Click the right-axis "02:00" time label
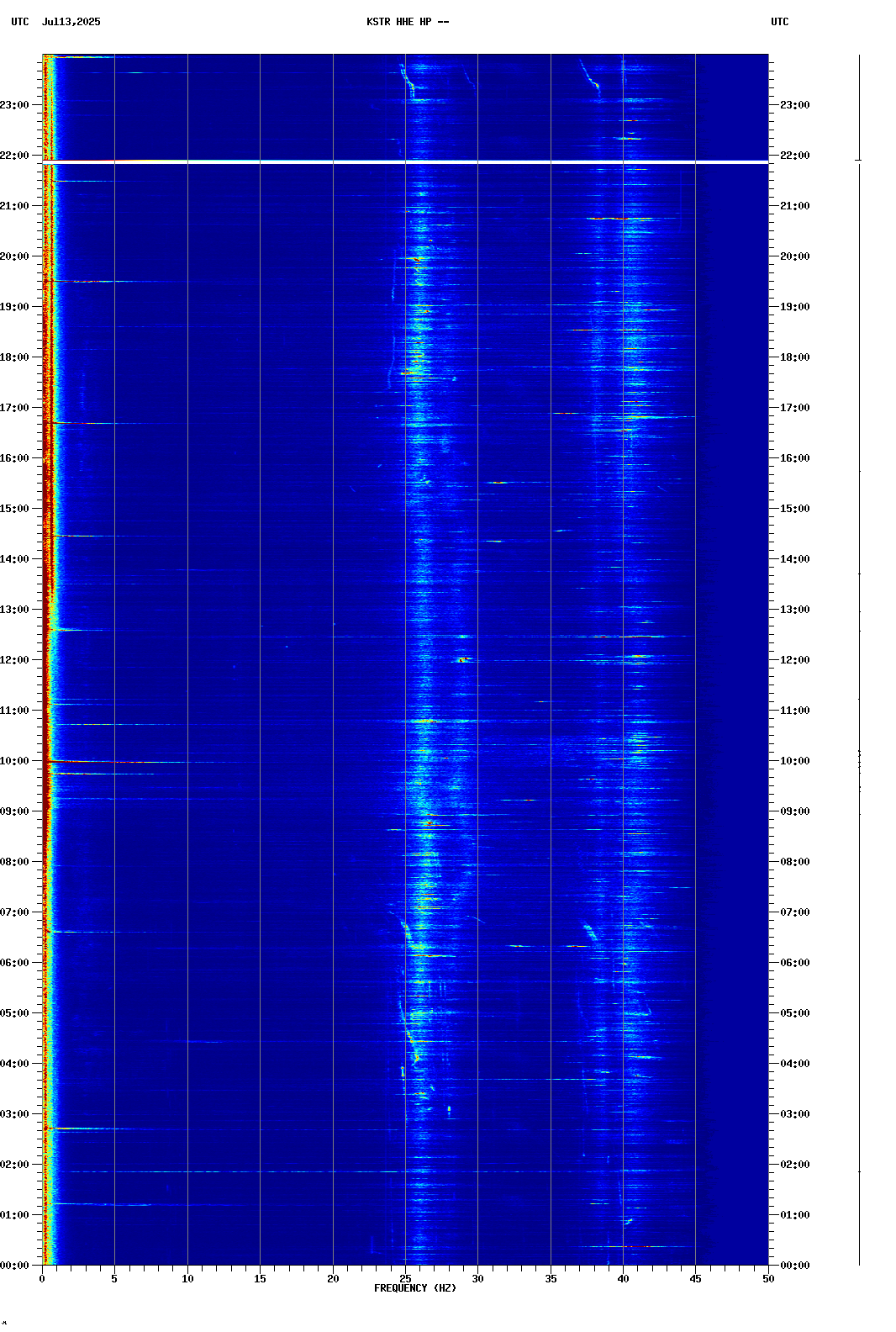Screen dimensions: 896x1332 (795, 1165)
